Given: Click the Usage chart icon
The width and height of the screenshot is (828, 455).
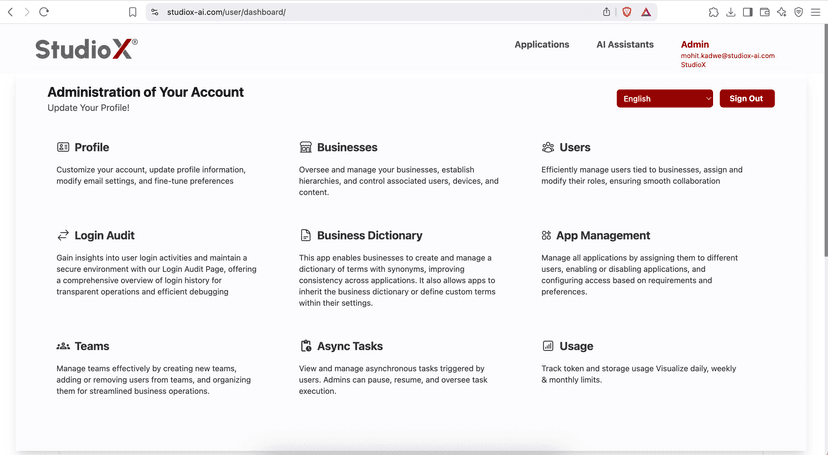Looking at the screenshot, I should coord(548,346).
